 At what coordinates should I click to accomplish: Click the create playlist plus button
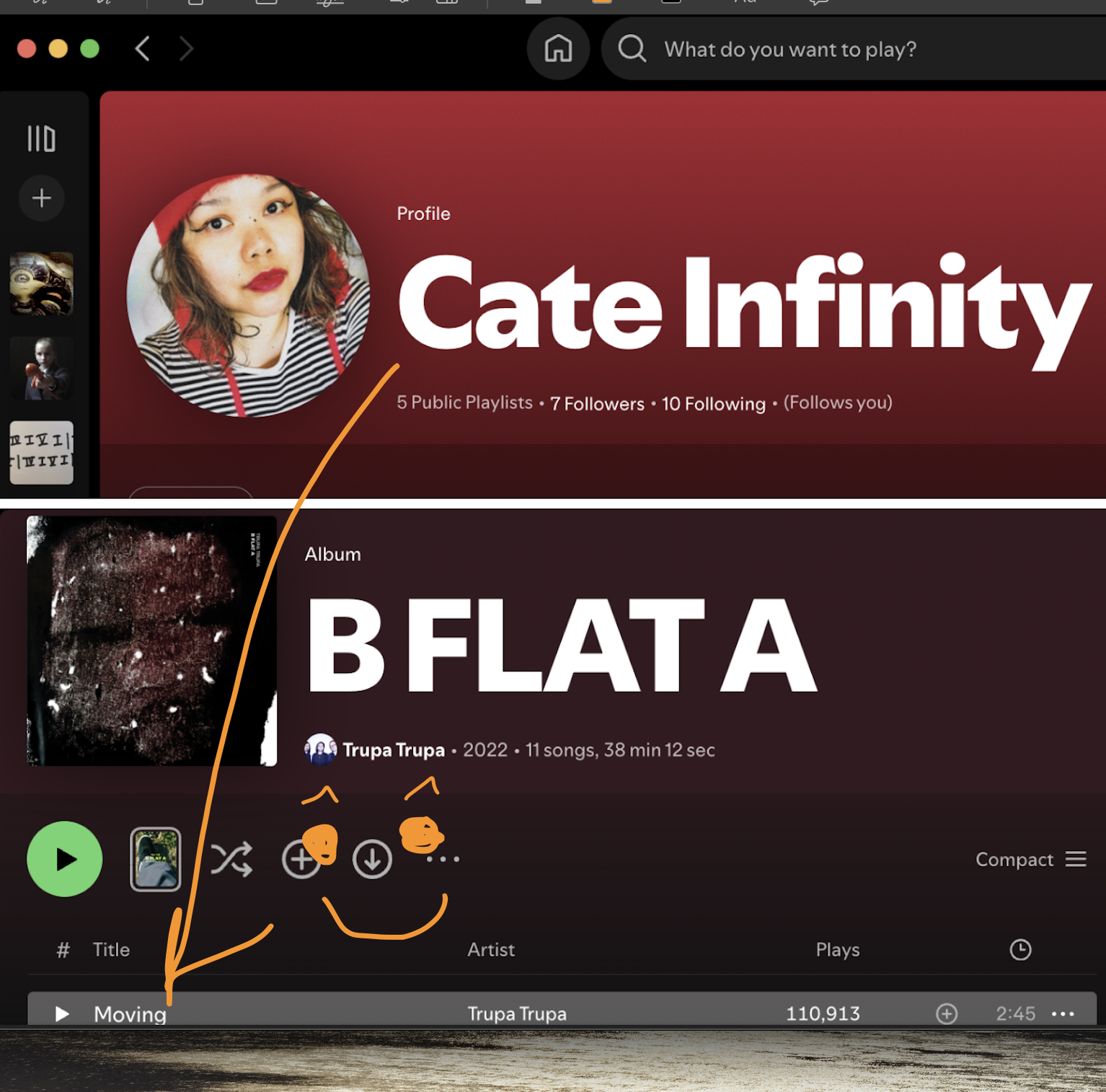click(x=42, y=198)
